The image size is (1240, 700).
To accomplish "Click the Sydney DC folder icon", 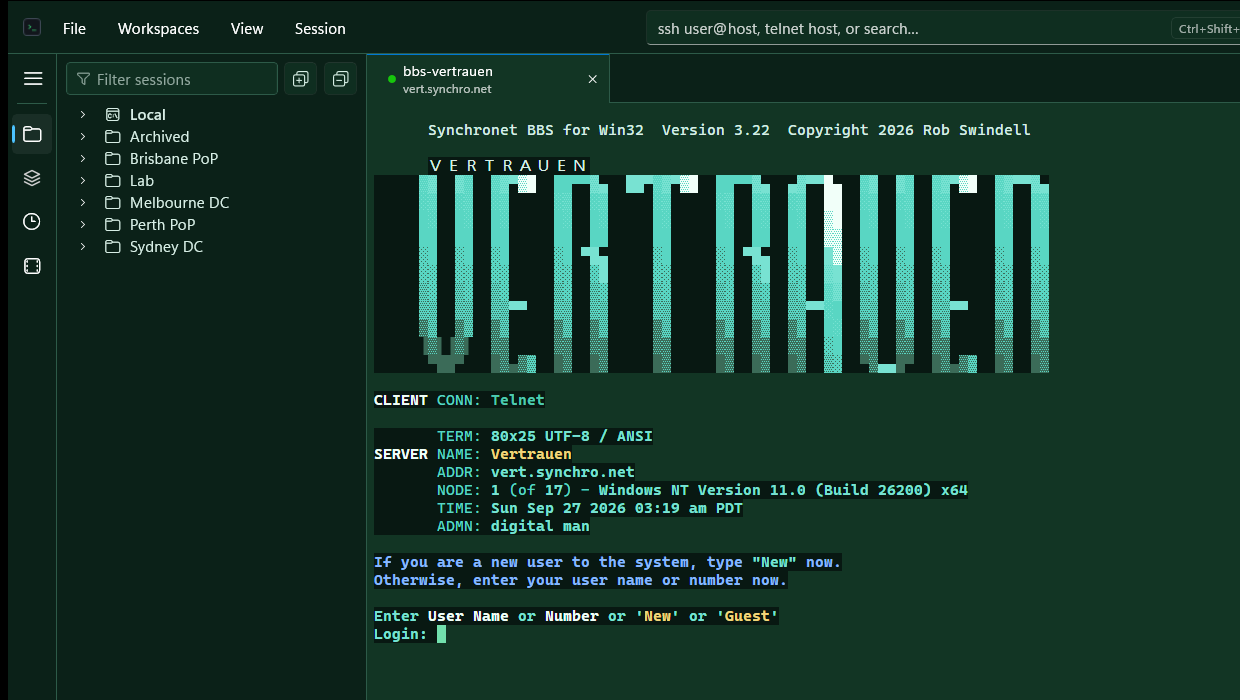I will coord(113,247).
